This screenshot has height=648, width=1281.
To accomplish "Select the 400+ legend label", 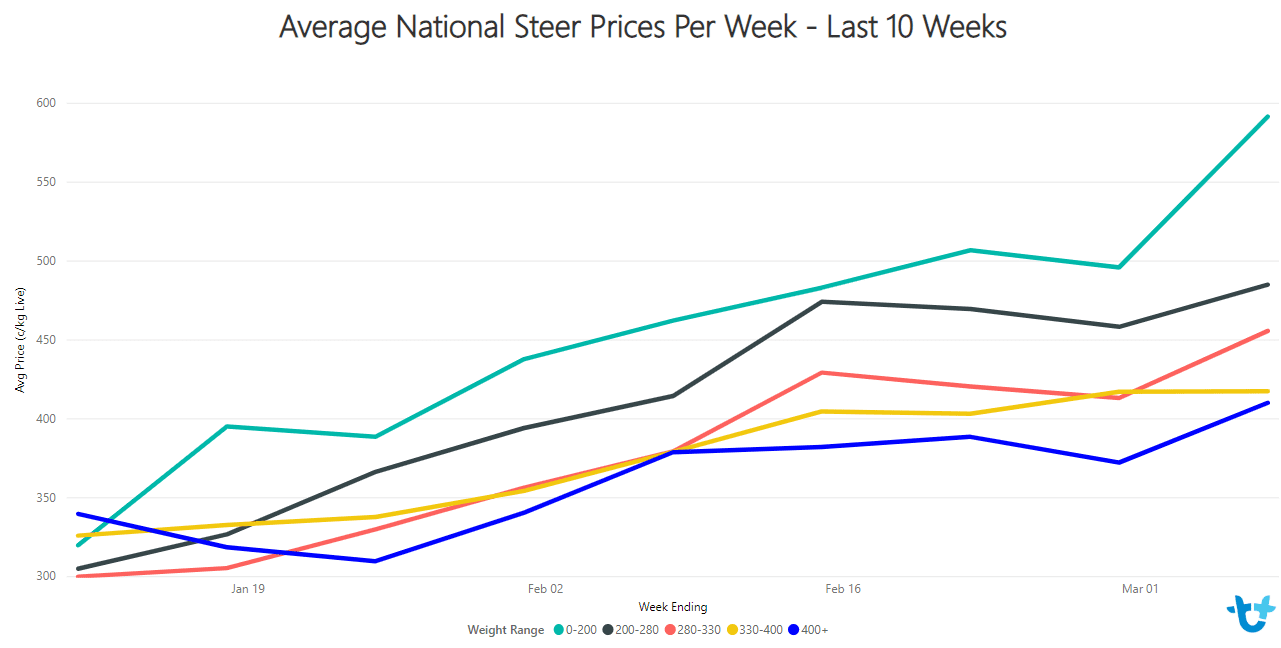I will [815, 630].
